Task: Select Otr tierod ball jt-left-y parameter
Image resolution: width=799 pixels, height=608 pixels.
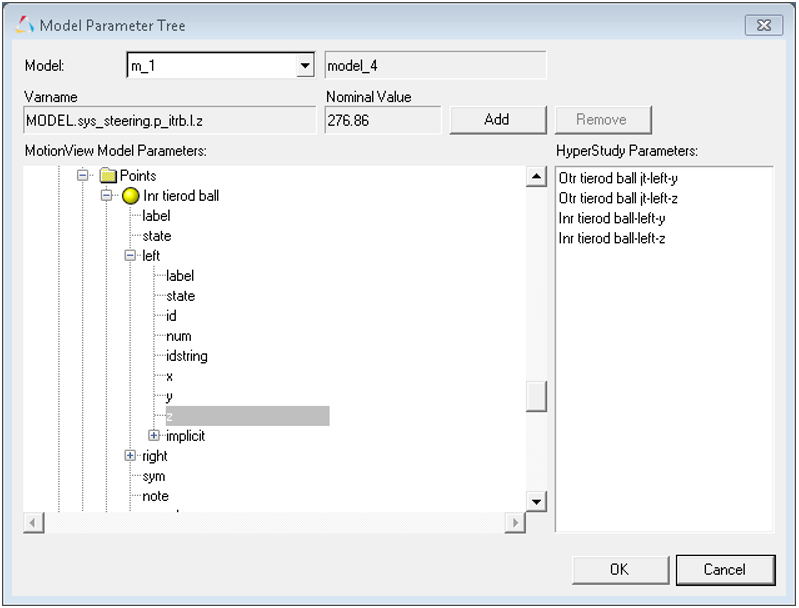Action: pyautogui.click(x=618, y=178)
